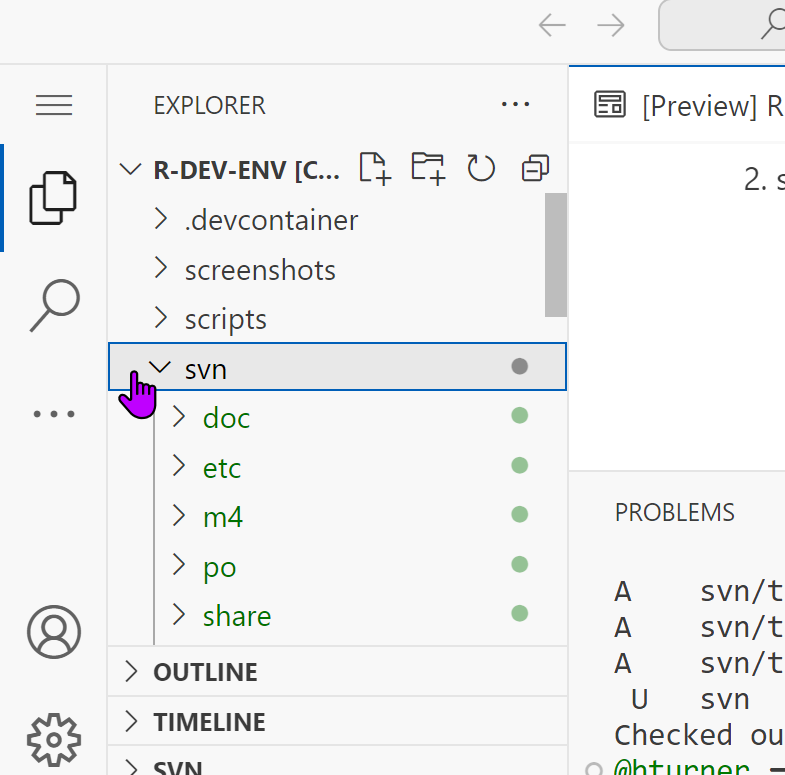This screenshot has width=785, height=775.
Task: Click the Explorer vertical scrollbar
Action: (x=556, y=256)
